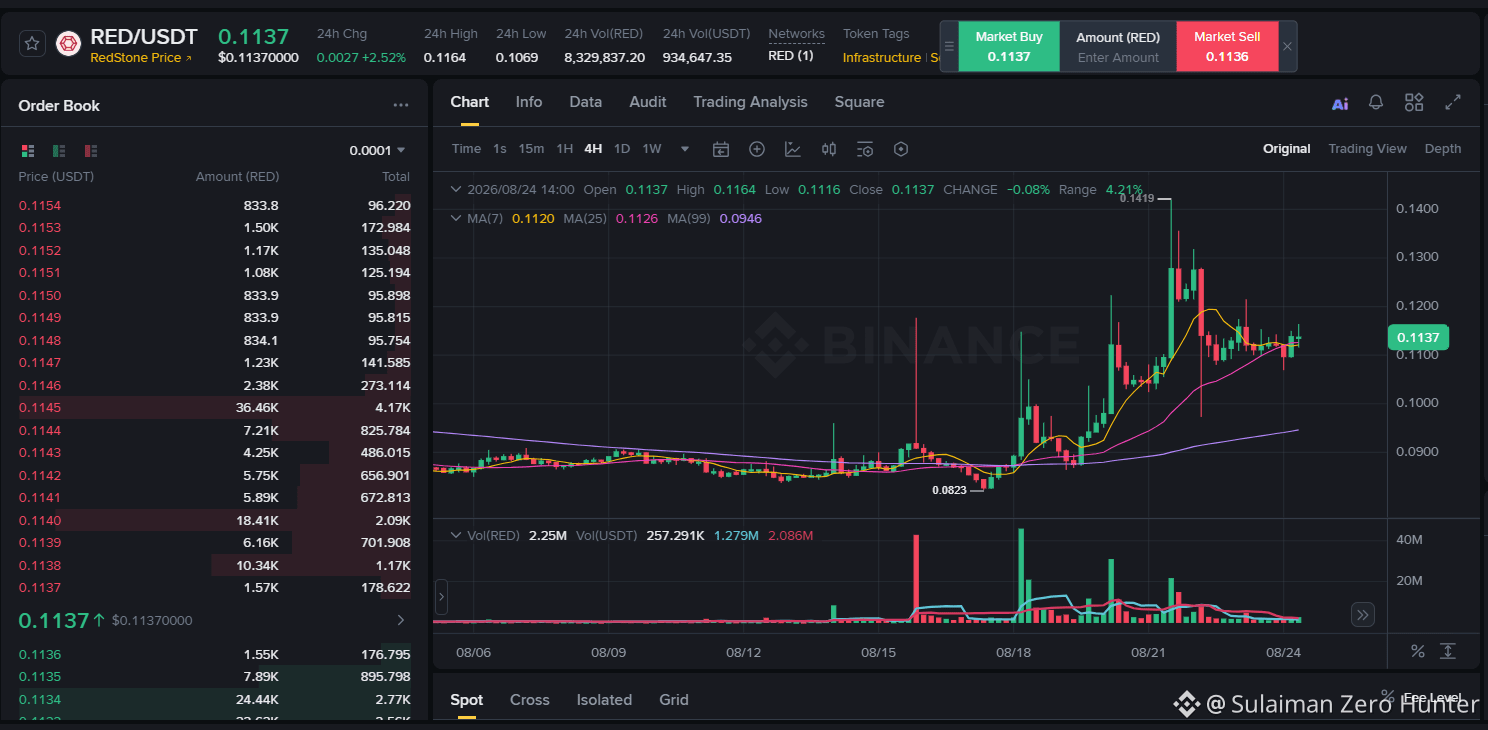
Task: Open the Order Book three-dot options menu
Action: pos(401,105)
